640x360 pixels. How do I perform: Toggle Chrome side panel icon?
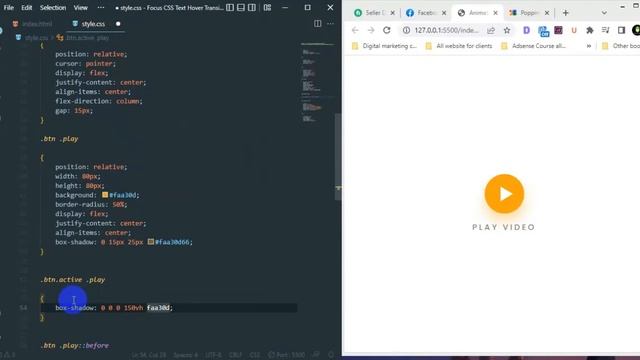click(x=621, y=30)
